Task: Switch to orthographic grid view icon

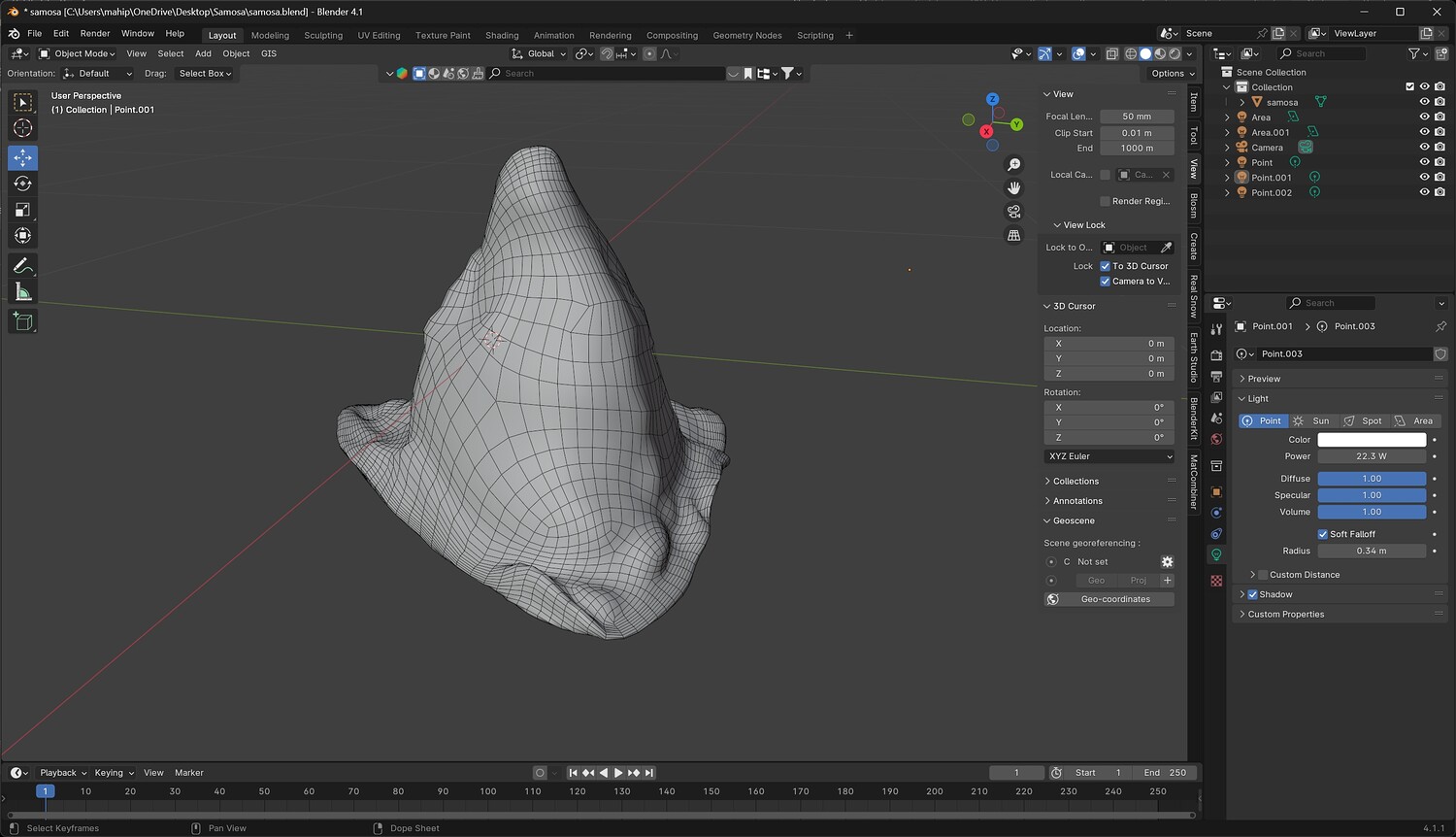Action: point(1013,235)
